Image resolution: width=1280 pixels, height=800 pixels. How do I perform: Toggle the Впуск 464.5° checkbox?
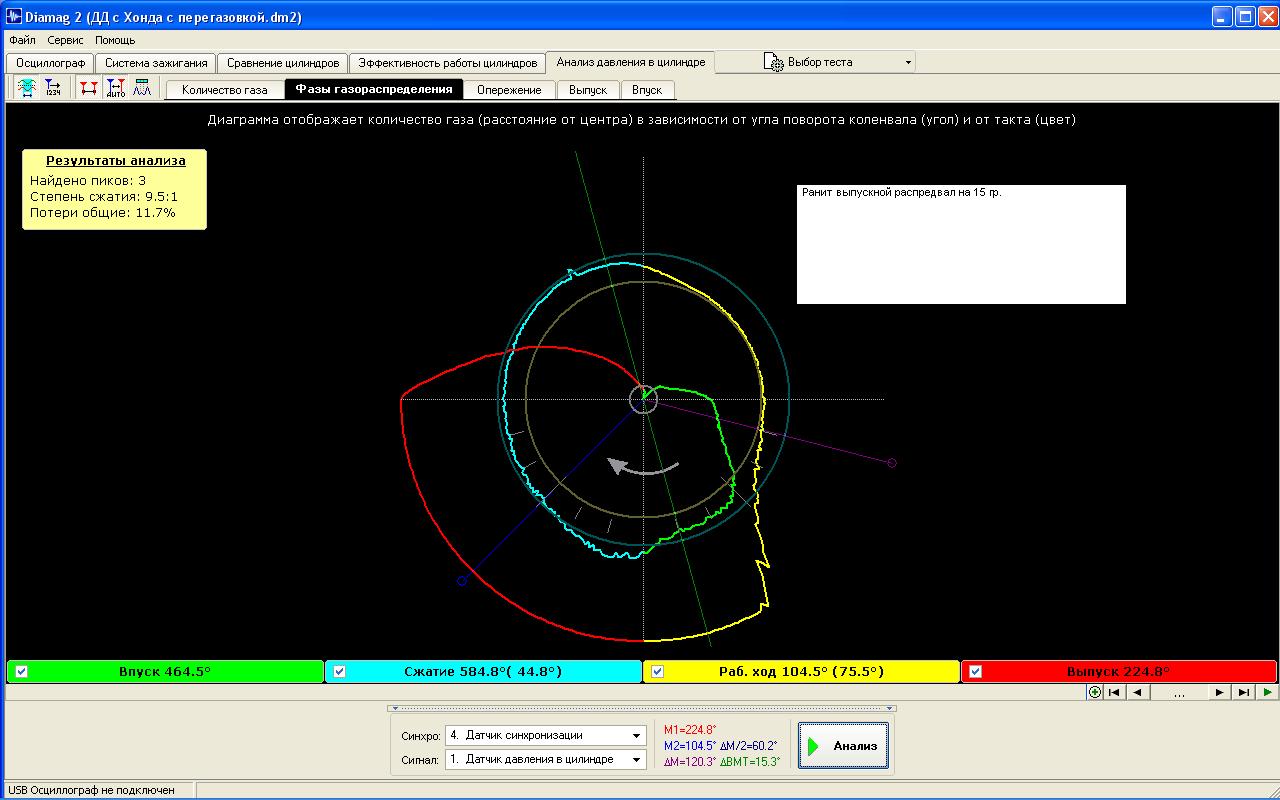[x=22, y=672]
